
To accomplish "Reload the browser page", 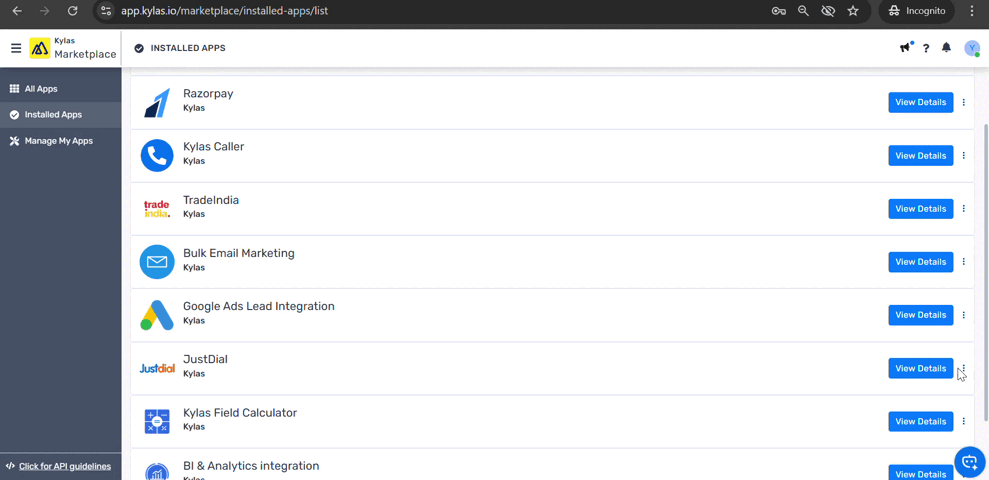I will 73,11.
